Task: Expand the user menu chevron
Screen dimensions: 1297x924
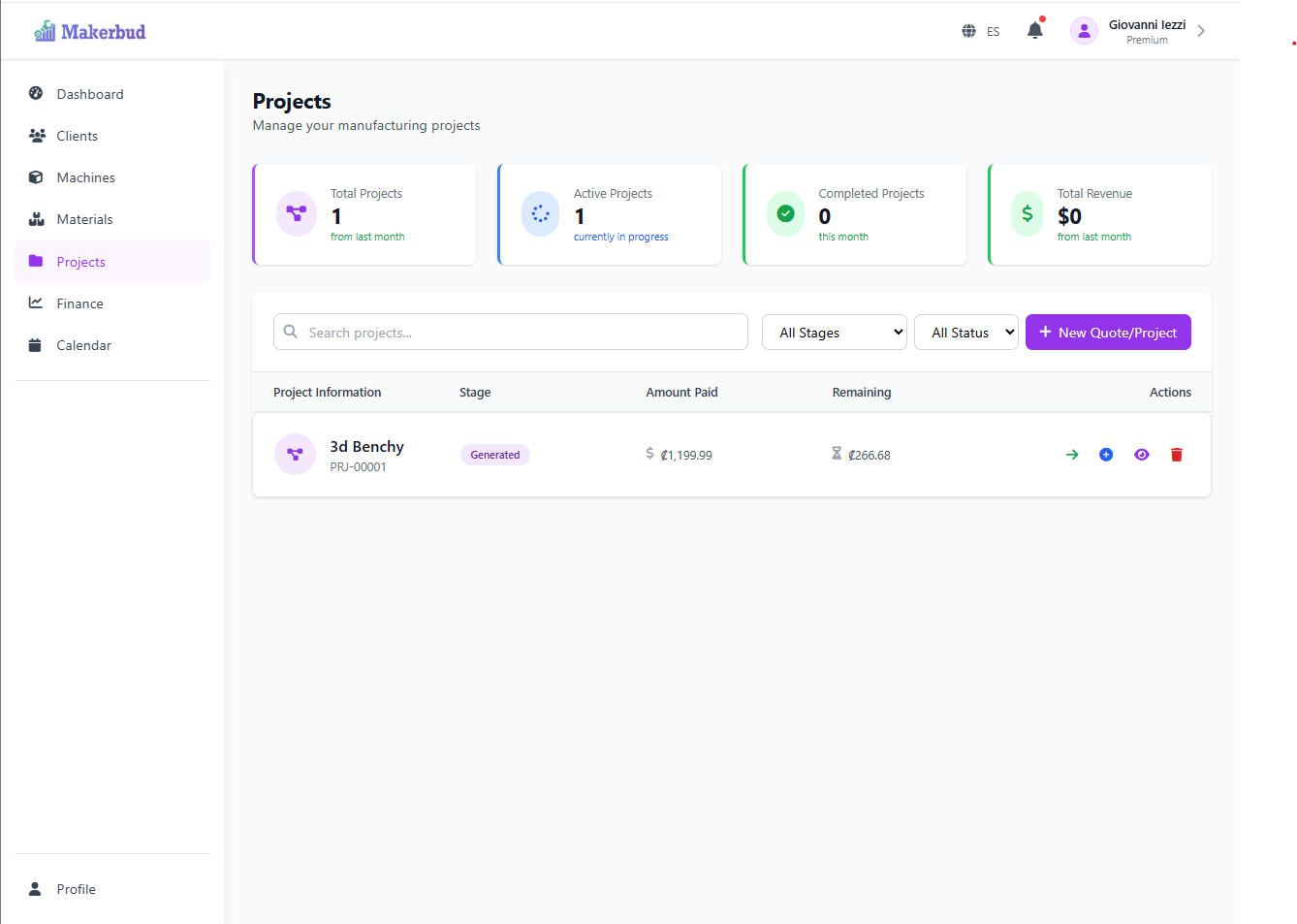Action: 1201,31
